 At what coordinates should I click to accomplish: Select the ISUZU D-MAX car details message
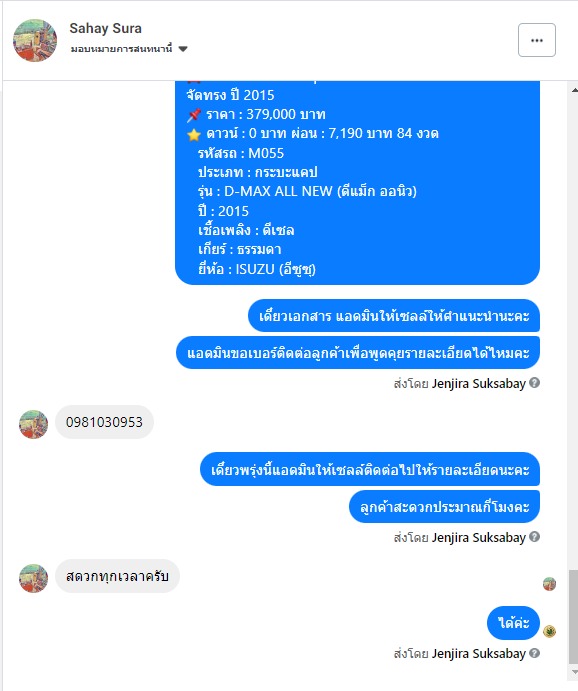tap(357, 182)
